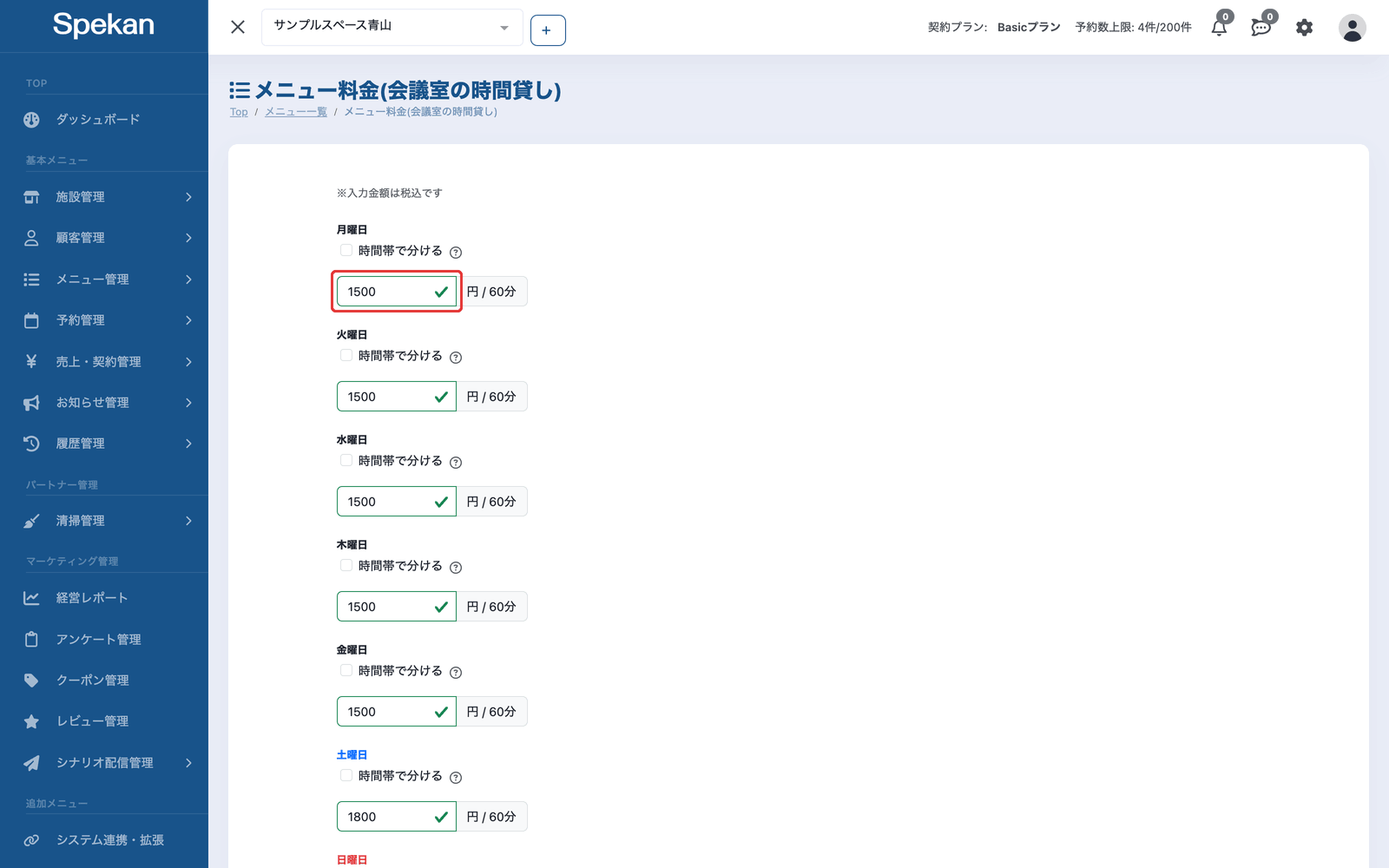Click the 経営レポート chart icon
Viewport: 1389px width, 868px height.
(31, 598)
